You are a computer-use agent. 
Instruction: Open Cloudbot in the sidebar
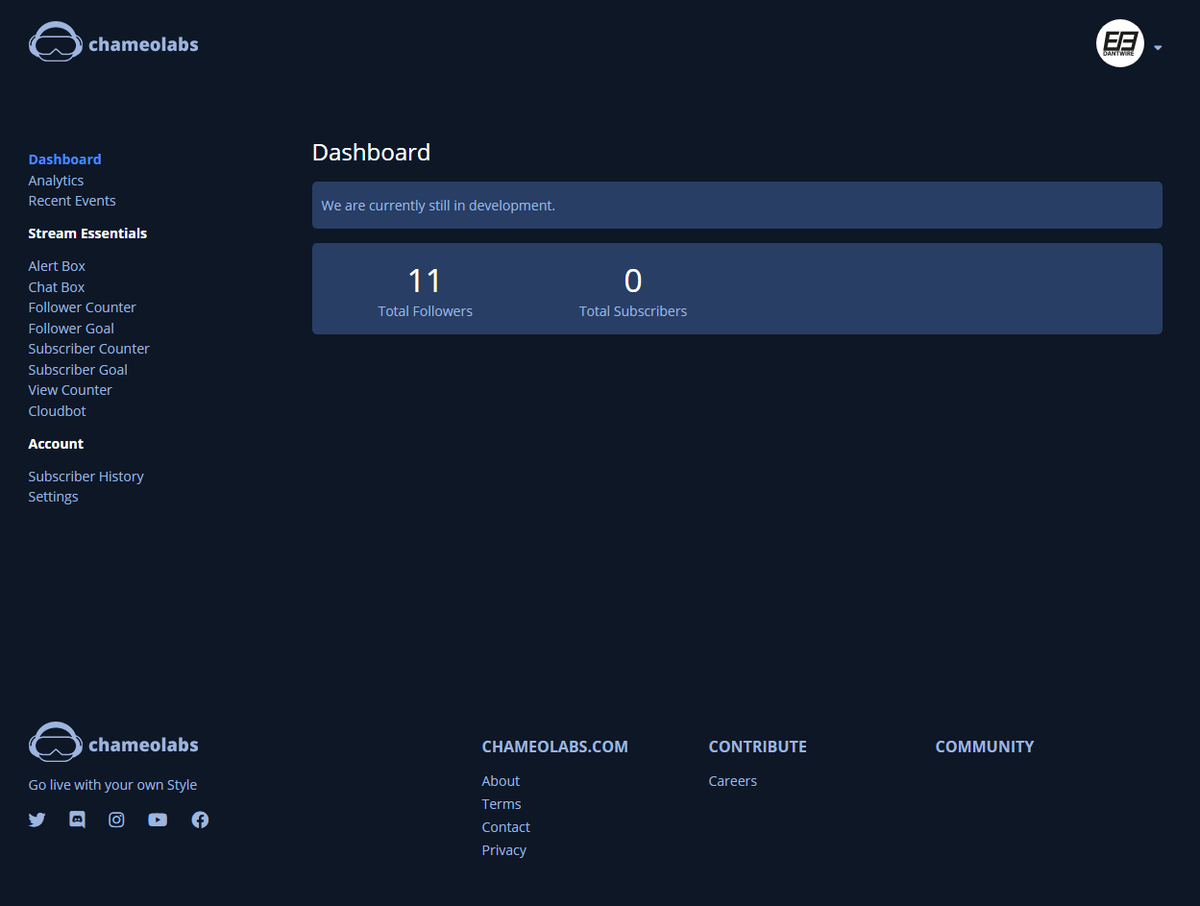click(x=57, y=411)
